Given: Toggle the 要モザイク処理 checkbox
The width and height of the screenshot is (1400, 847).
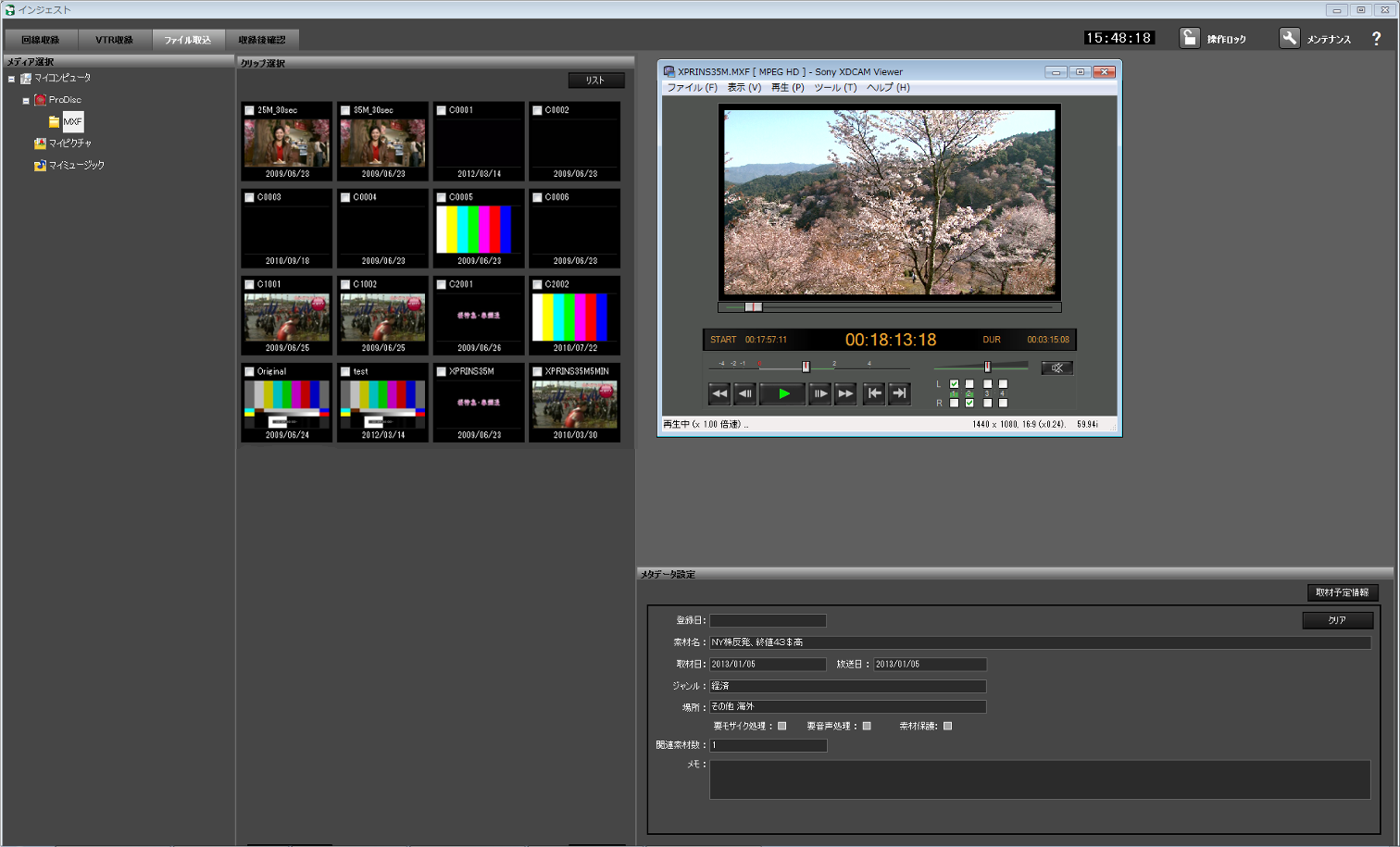Looking at the screenshot, I should 782,727.
